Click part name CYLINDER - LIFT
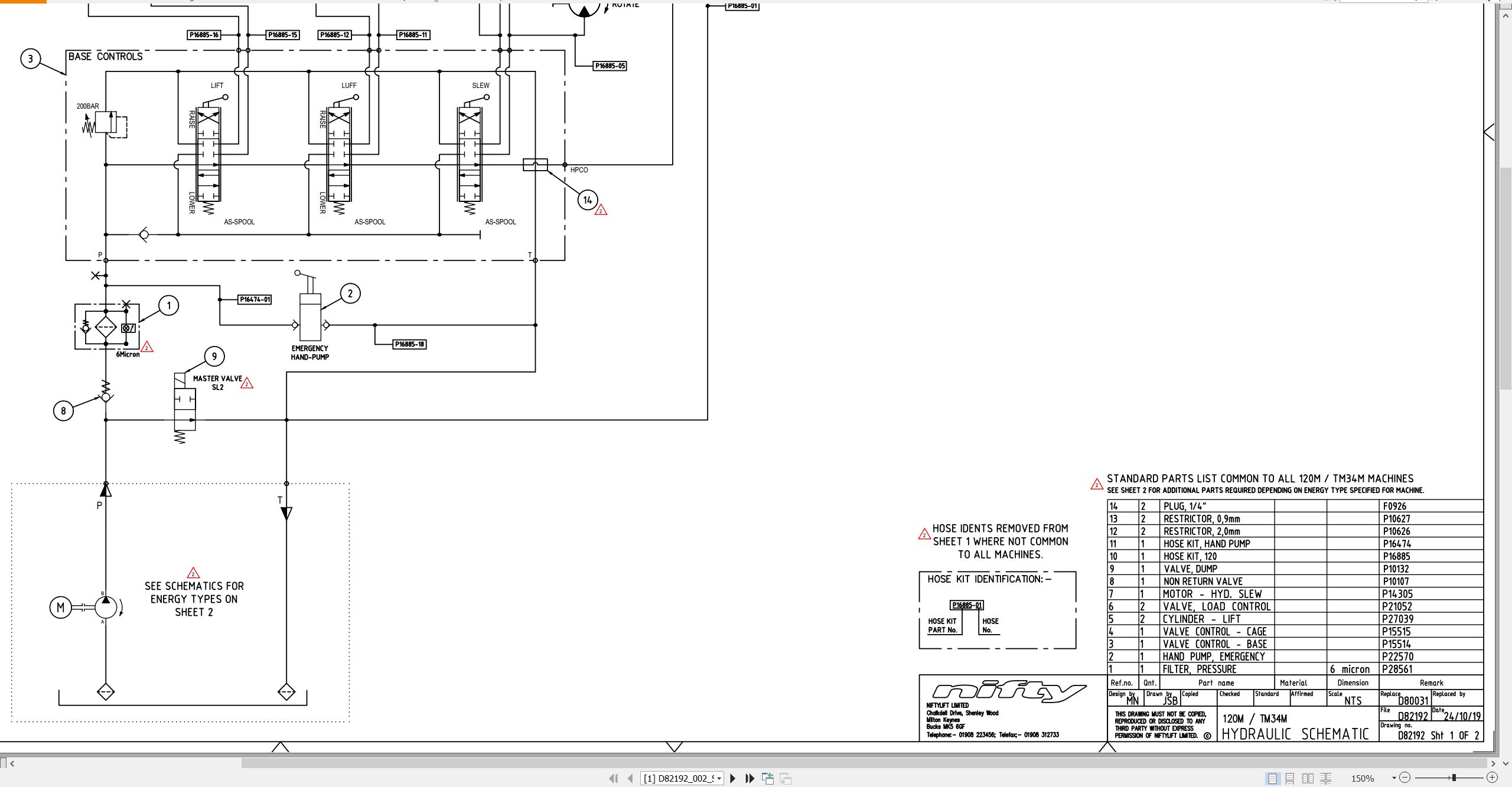 point(1201,619)
